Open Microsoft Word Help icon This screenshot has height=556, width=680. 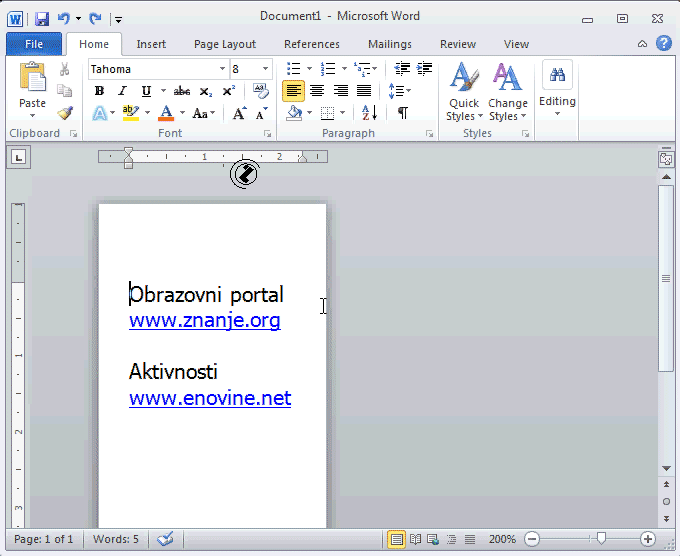[x=663, y=43]
